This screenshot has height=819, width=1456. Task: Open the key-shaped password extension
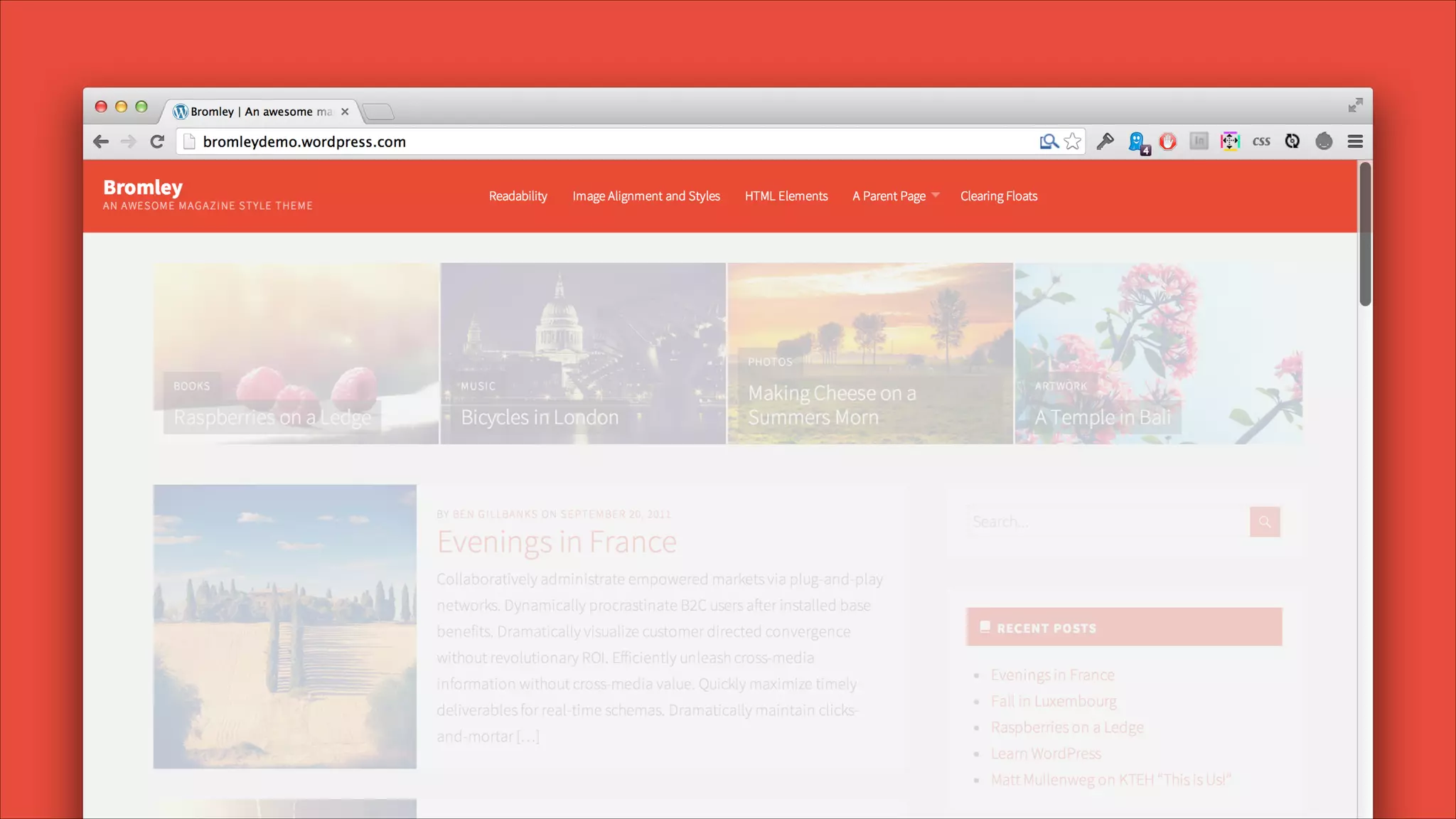tap(1105, 141)
